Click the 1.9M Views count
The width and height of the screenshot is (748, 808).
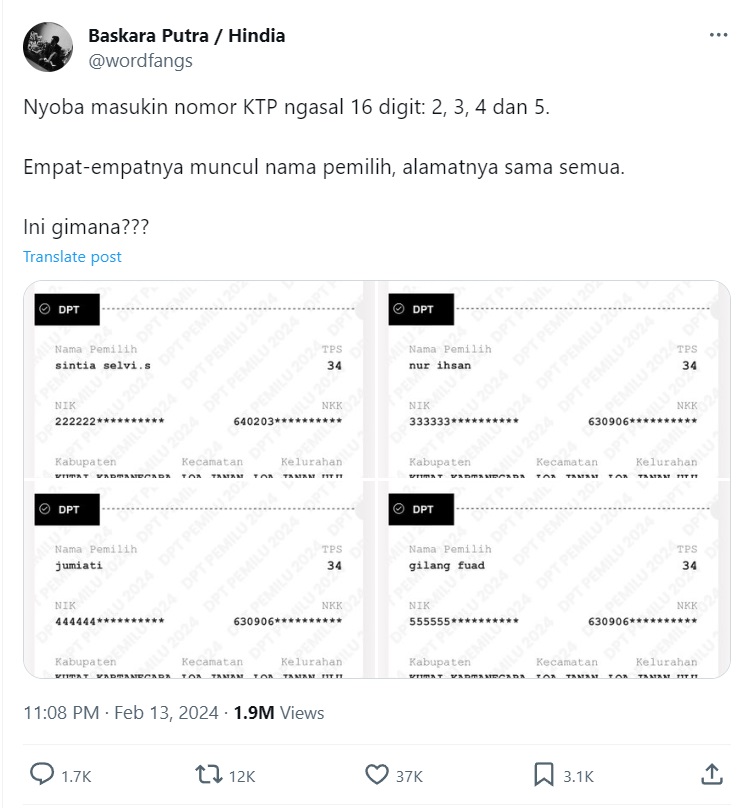coord(279,713)
